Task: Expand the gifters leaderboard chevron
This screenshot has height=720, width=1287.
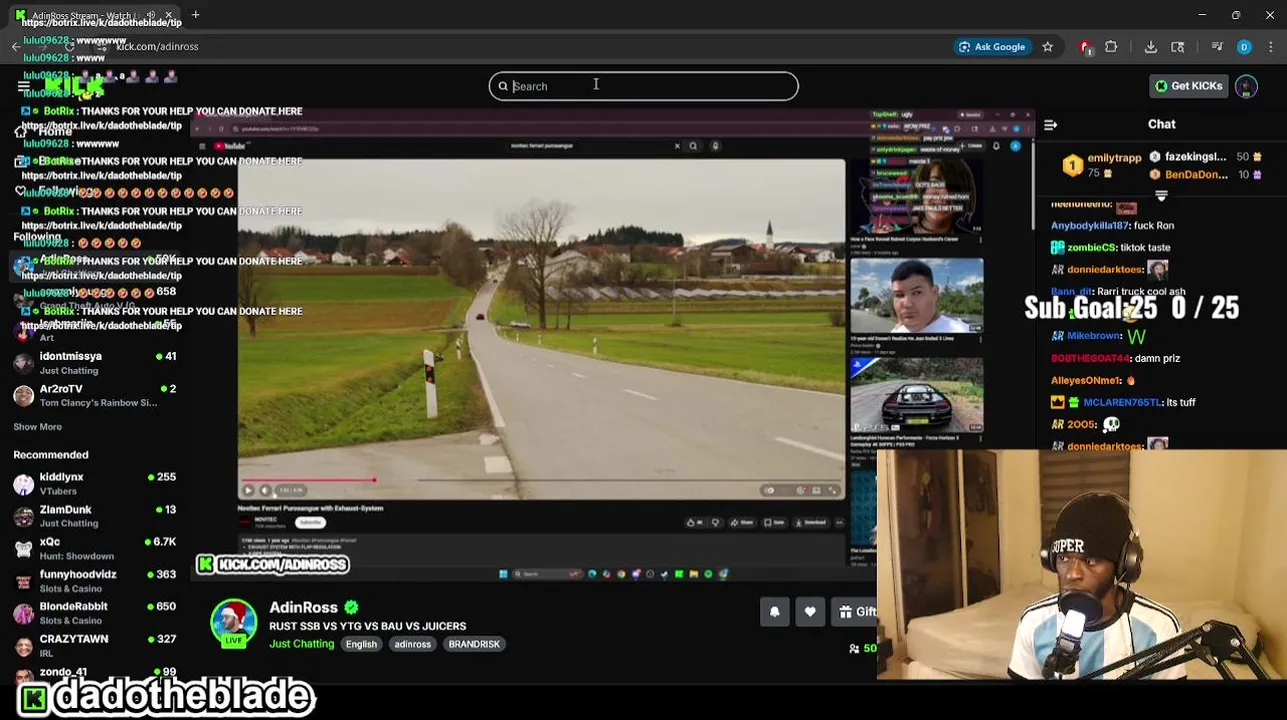Action: click(1161, 196)
